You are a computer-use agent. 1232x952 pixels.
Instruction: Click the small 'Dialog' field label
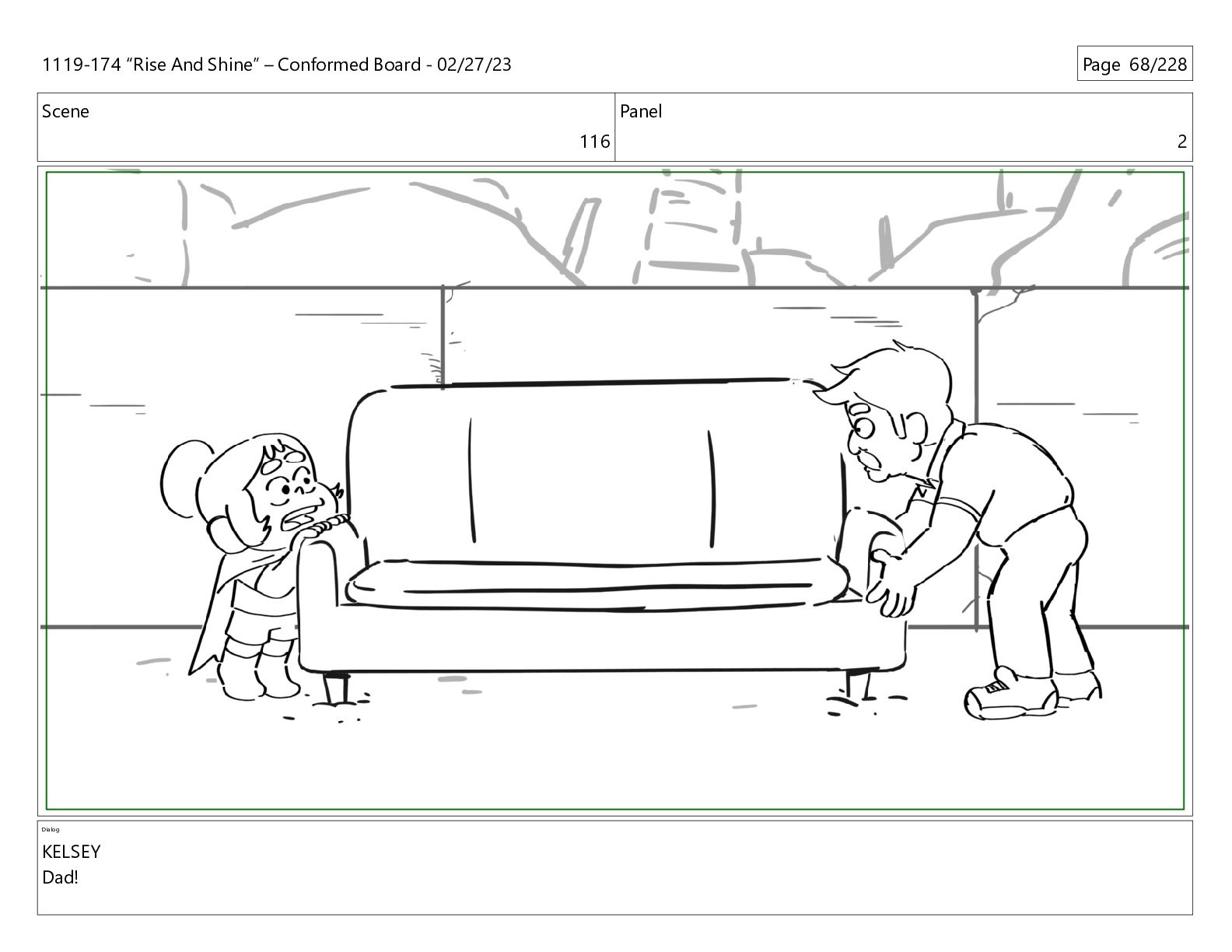click(49, 830)
